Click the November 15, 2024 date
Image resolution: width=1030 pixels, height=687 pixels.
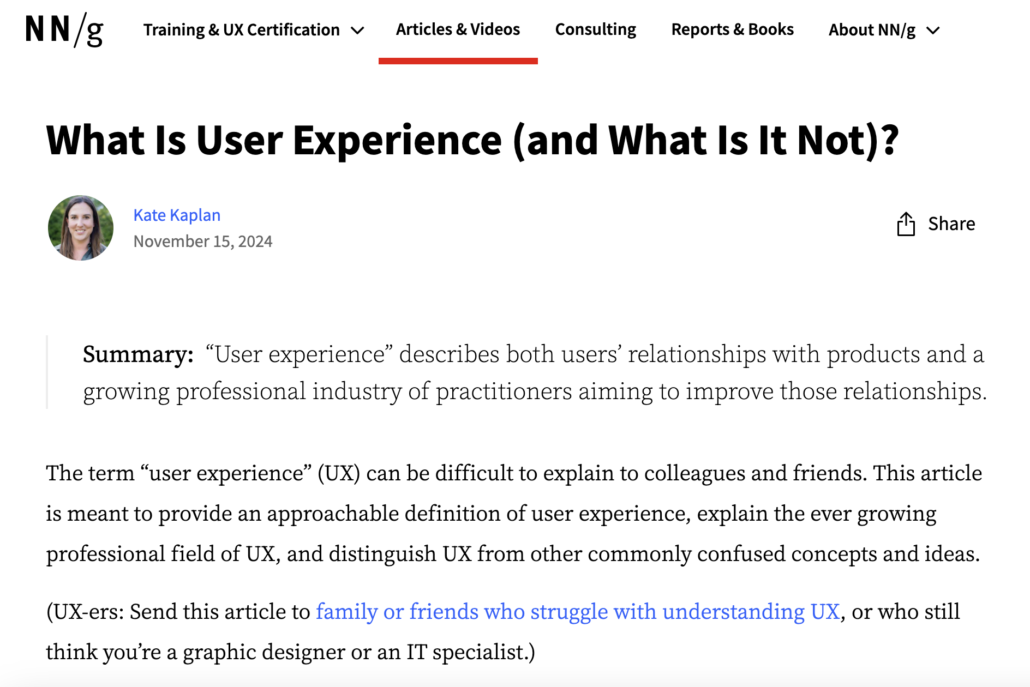point(203,241)
